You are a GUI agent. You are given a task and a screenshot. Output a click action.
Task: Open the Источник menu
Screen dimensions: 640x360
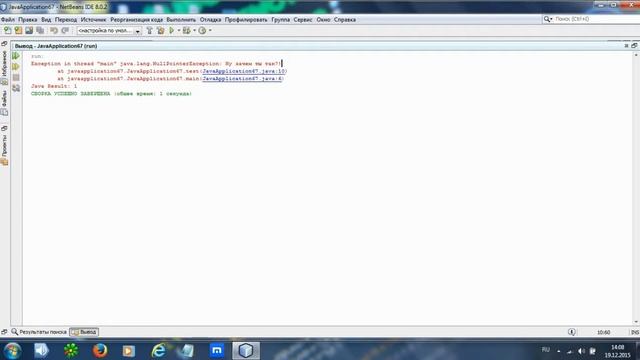93,20
